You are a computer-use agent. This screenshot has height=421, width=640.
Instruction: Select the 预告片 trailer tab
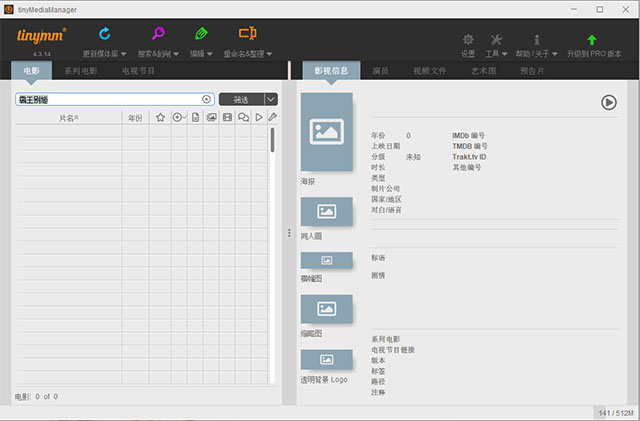(532, 71)
